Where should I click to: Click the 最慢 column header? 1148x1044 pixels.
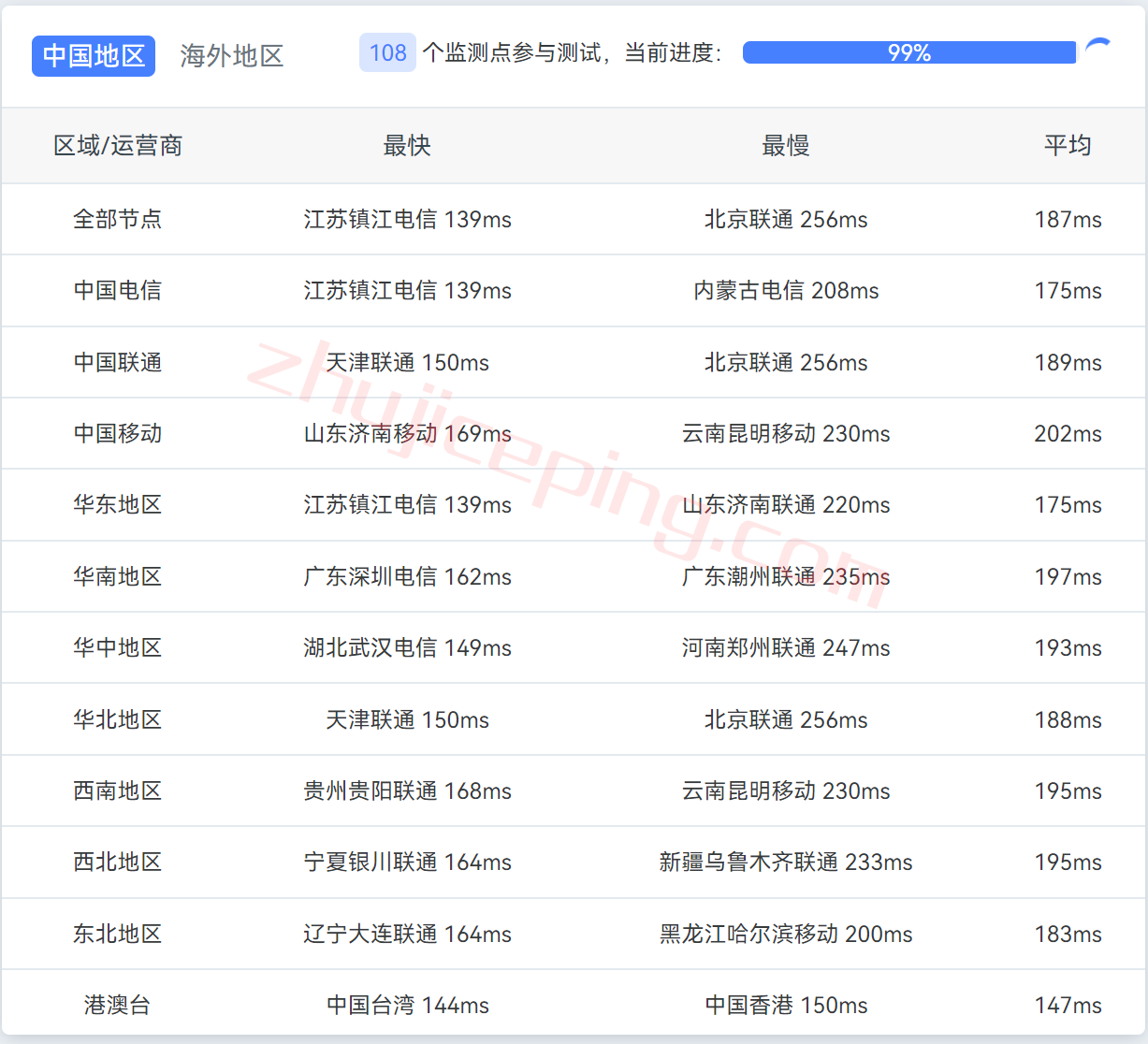pyautogui.click(x=786, y=146)
